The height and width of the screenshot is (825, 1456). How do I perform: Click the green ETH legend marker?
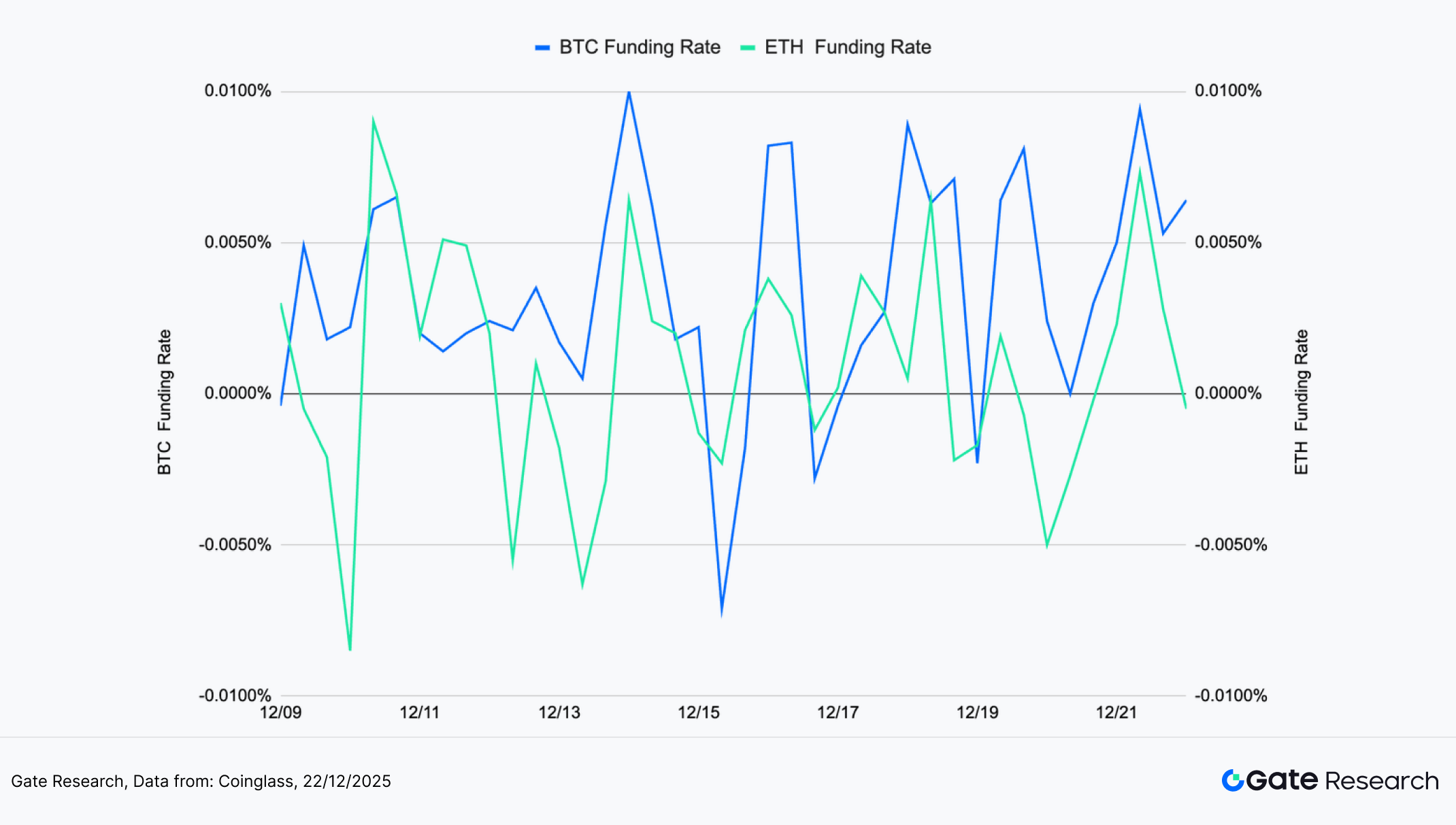(748, 48)
